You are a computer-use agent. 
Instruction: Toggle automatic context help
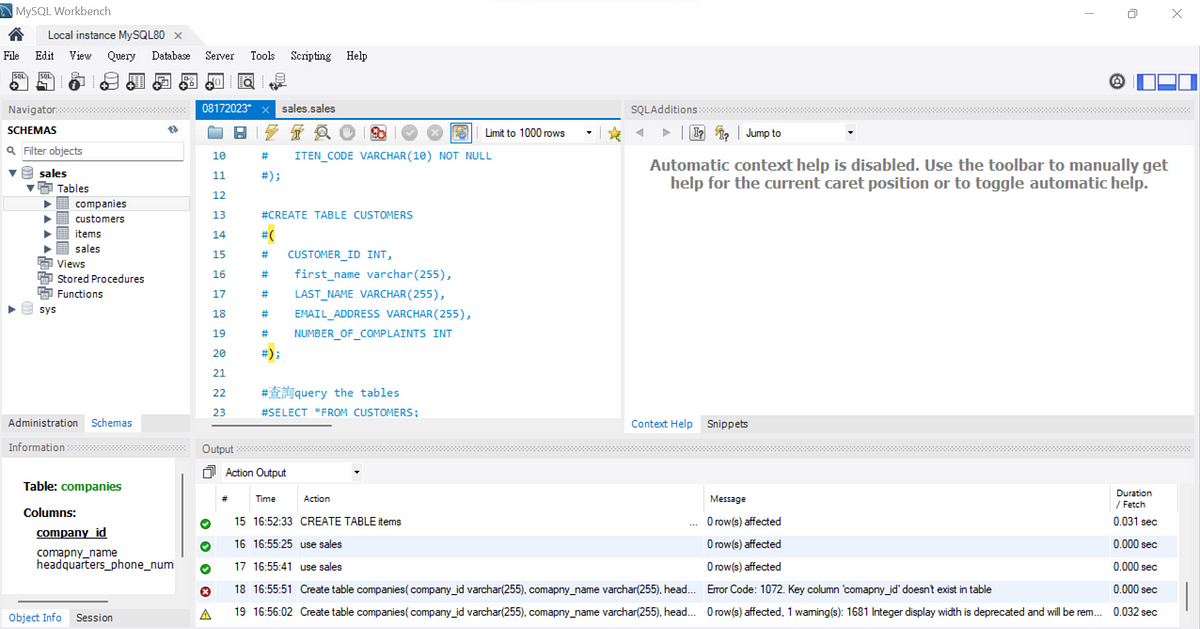click(x=697, y=133)
